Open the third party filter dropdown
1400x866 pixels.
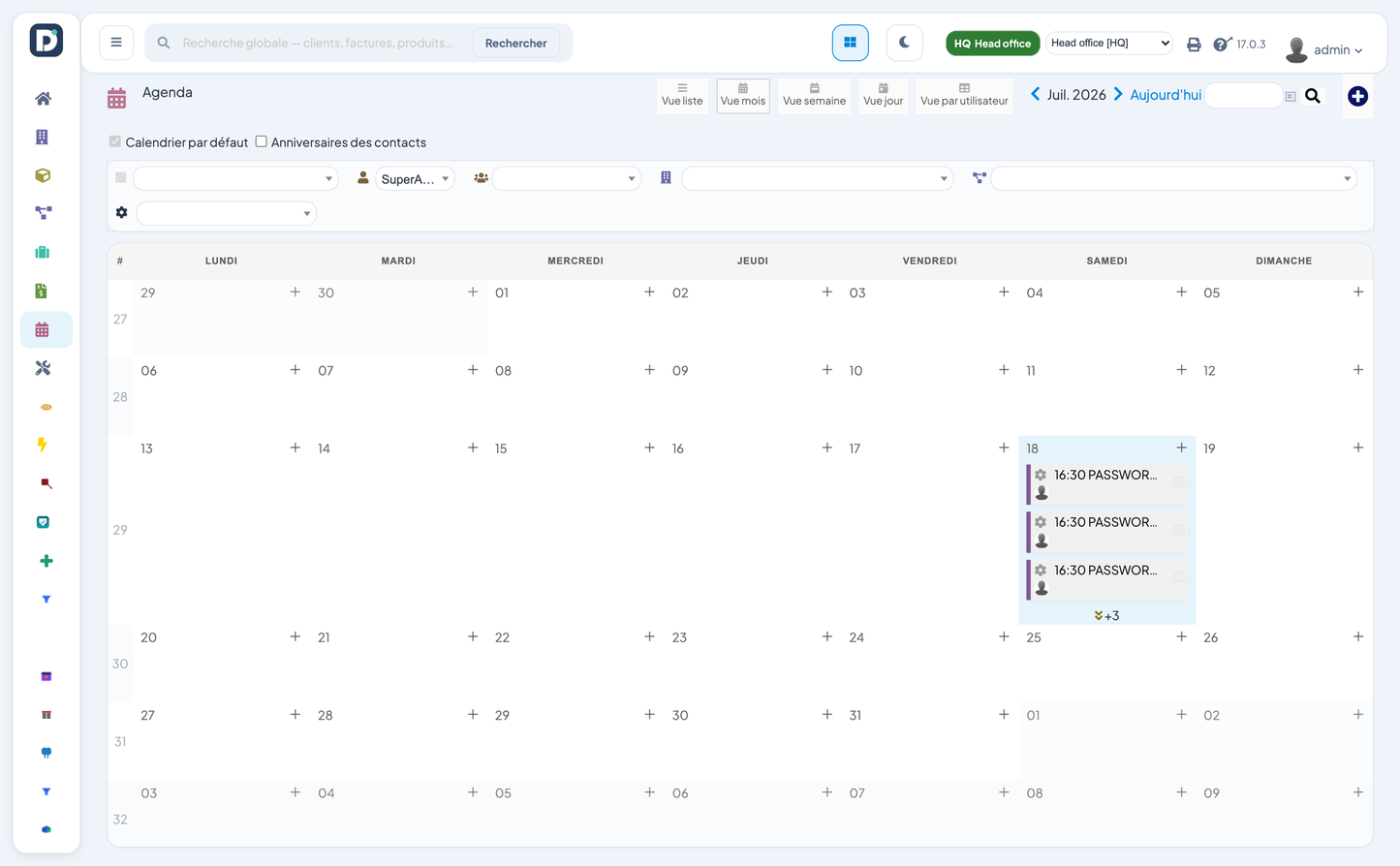818,178
